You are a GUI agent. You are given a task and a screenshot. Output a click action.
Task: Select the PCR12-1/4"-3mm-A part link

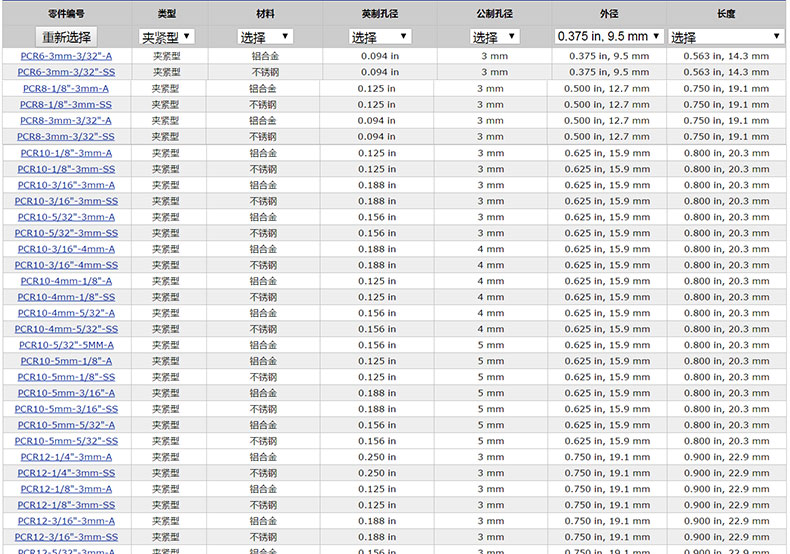66,457
